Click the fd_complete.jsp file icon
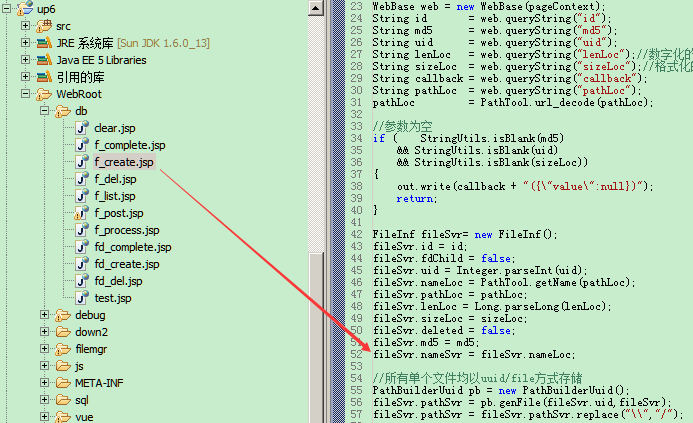 tap(82, 247)
